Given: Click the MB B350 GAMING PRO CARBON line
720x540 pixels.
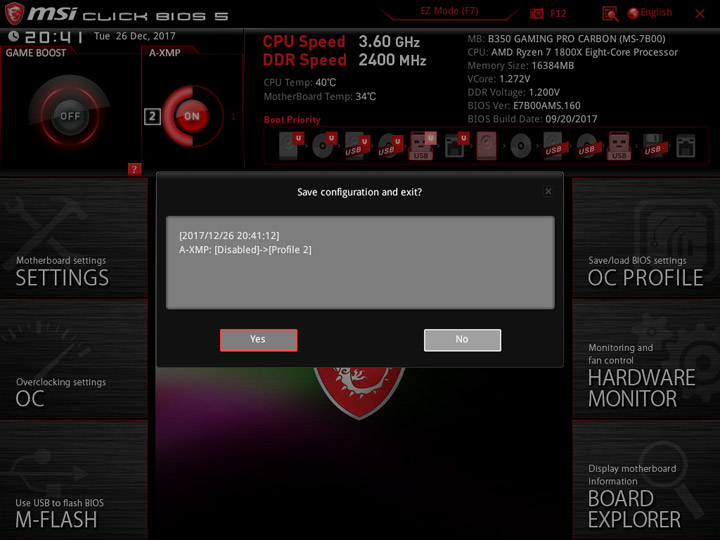Looking at the screenshot, I should pyautogui.click(x=566, y=39).
